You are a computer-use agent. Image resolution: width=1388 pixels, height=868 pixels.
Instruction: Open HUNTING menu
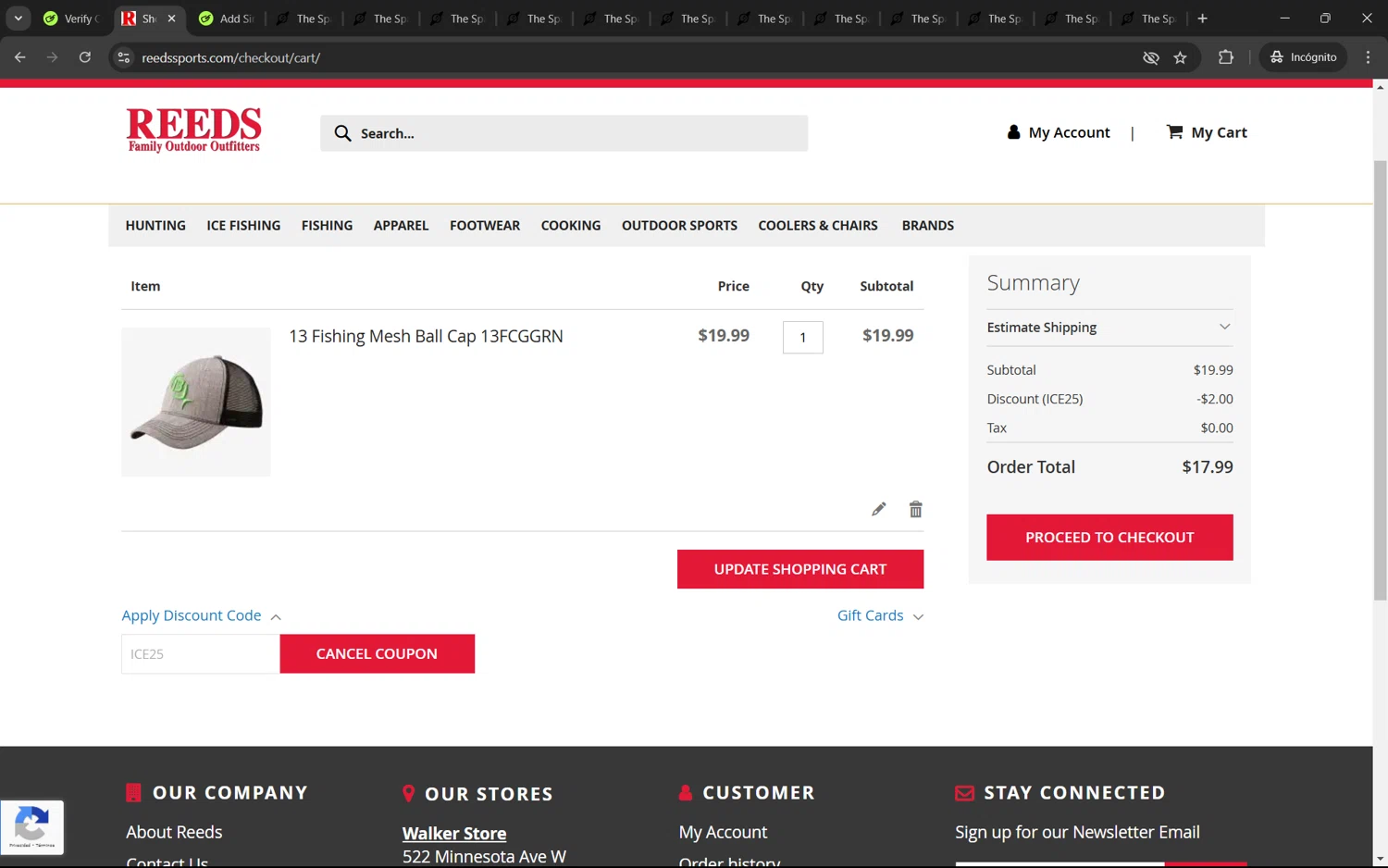pos(155,226)
